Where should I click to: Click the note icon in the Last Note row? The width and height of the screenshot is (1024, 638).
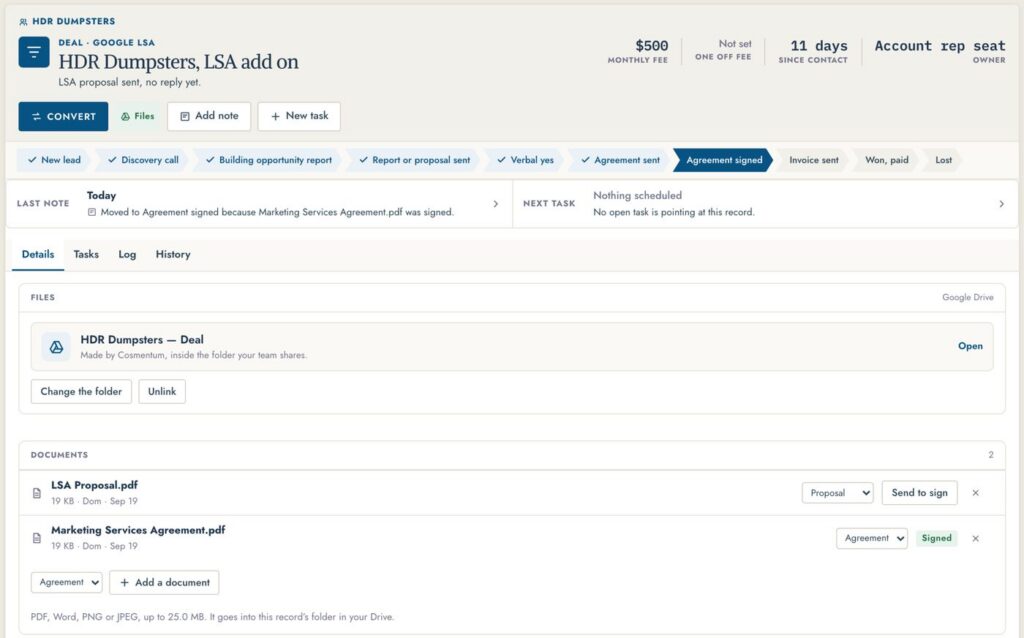[x=92, y=212]
